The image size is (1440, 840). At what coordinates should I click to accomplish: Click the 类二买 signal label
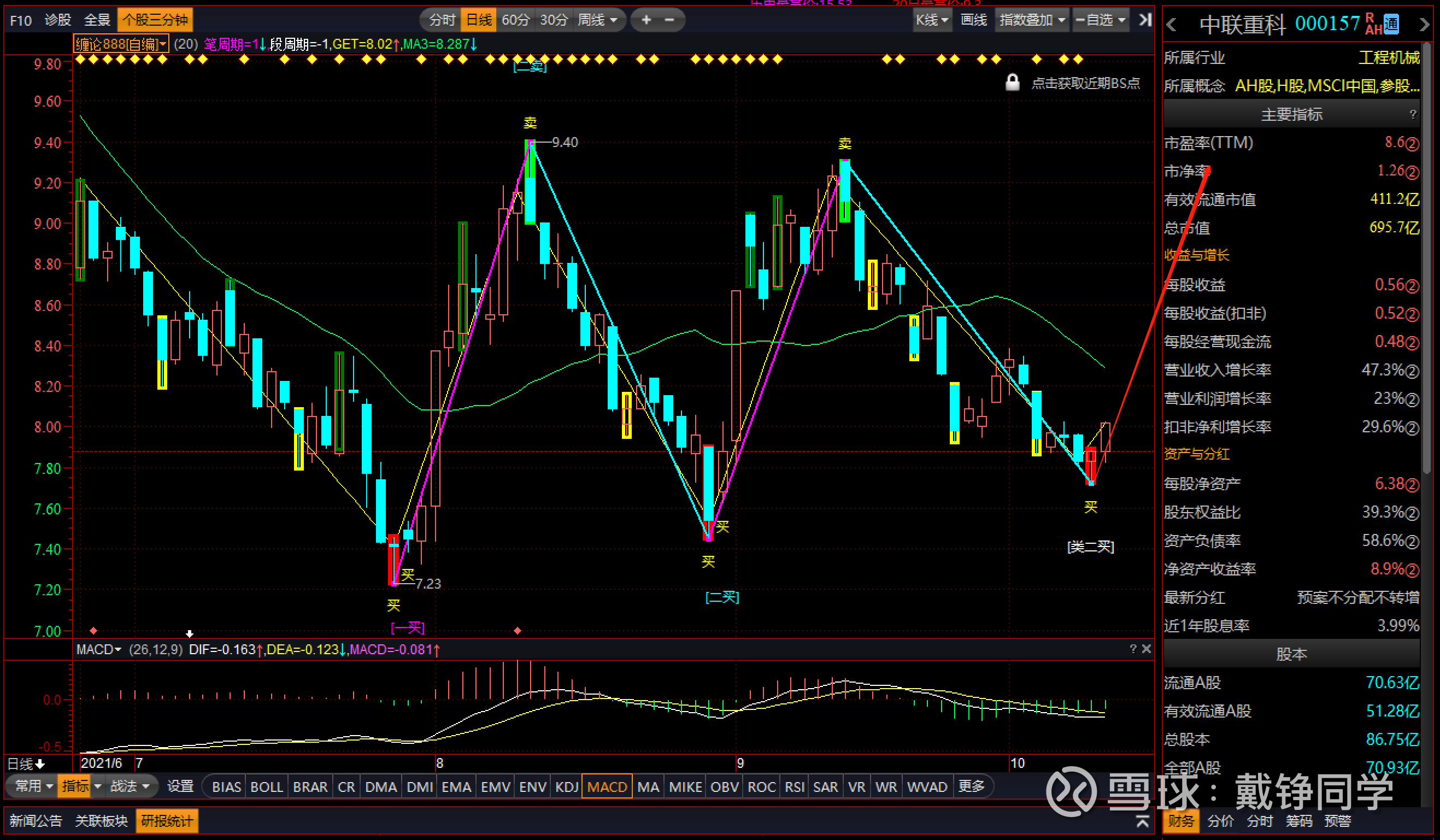[1090, 547]
